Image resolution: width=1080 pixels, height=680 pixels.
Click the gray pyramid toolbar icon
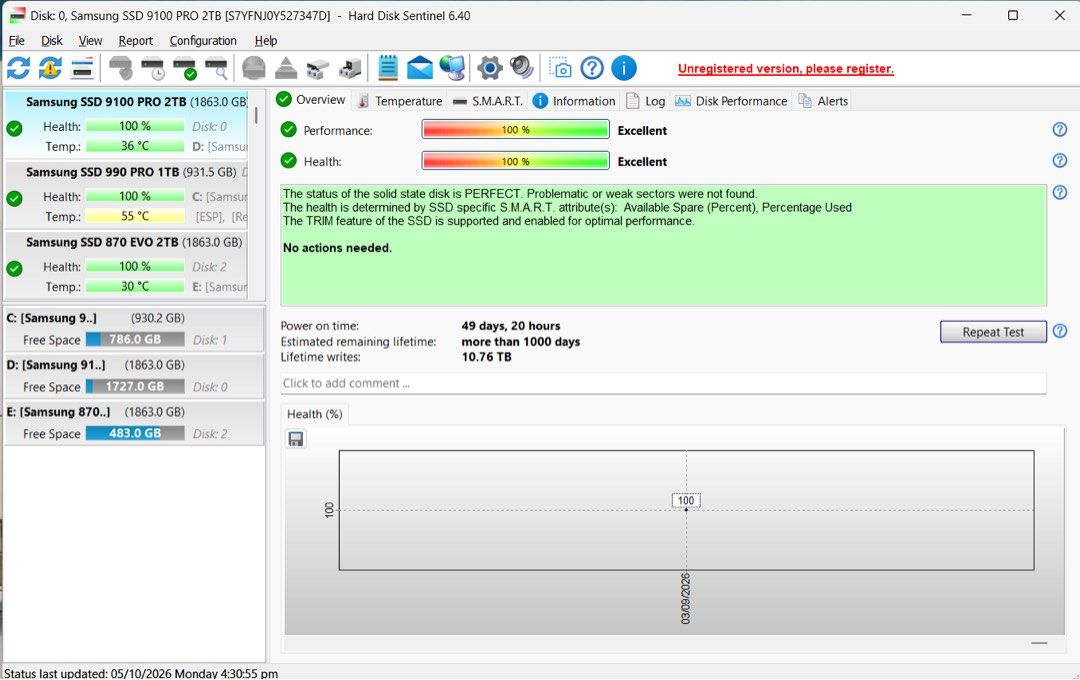(x=286, y=68)
